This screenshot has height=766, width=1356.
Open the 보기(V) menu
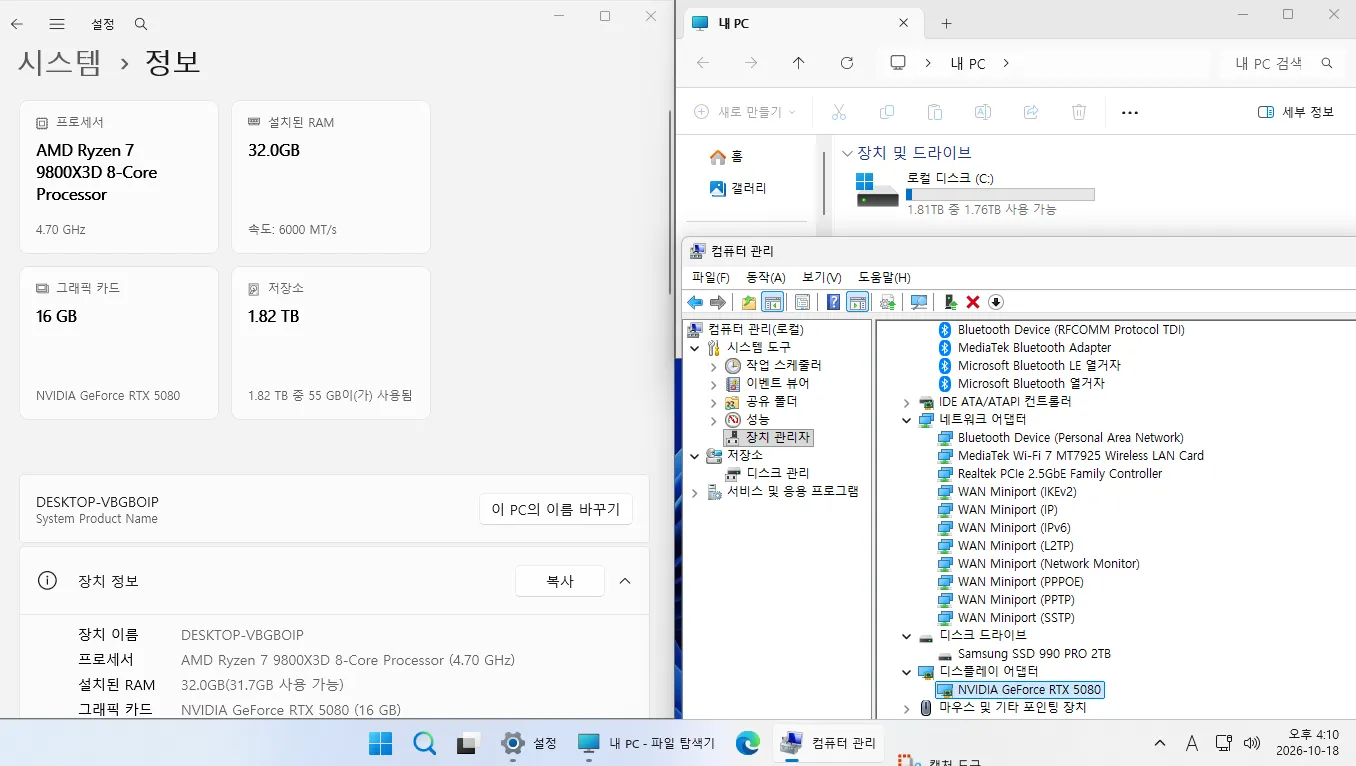(822, 277)
